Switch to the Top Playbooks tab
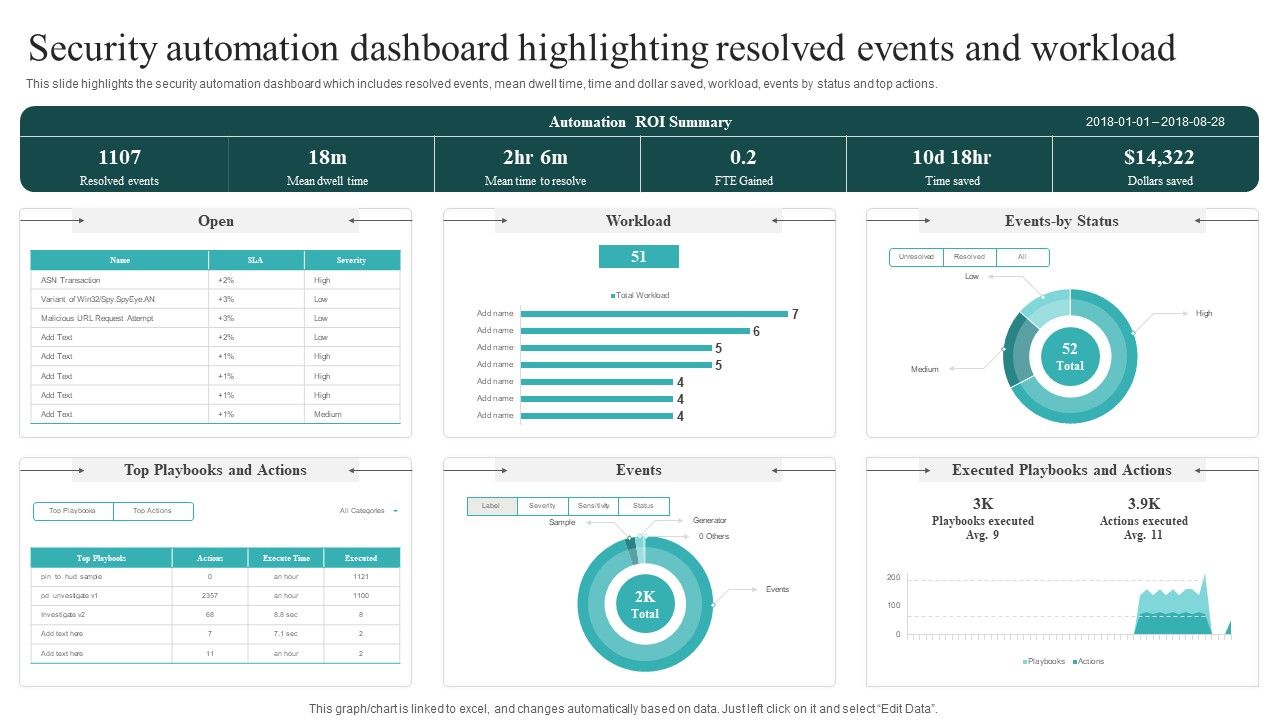The height and width of the screenshot is (720, 1280). [x=73, y=511]
